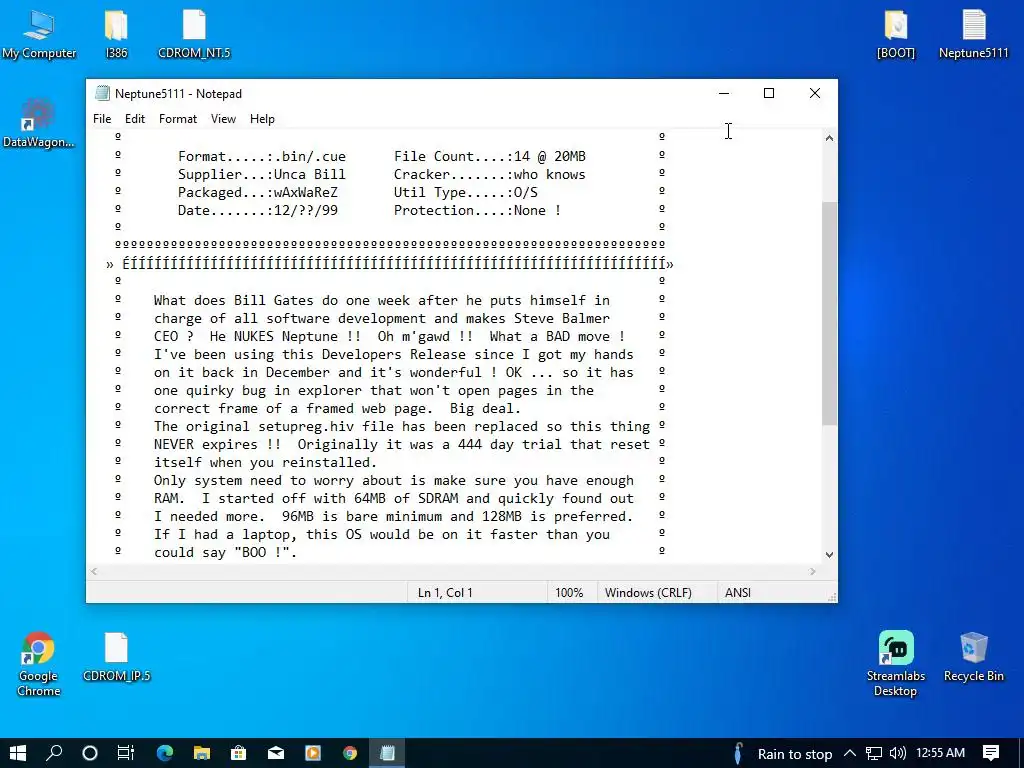Open the network status tray icon
Image resolution: width=1024 pixels, height=768 pixels.
point(874,754)
